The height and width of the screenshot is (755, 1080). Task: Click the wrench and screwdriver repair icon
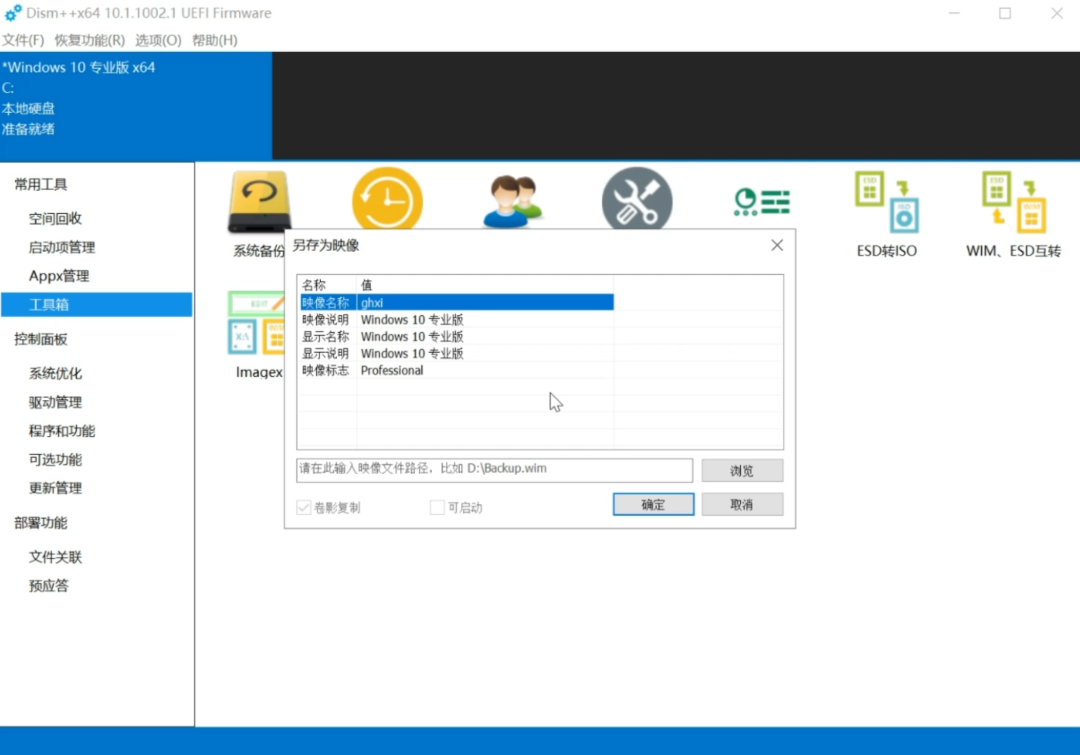(x=636, y=201)
